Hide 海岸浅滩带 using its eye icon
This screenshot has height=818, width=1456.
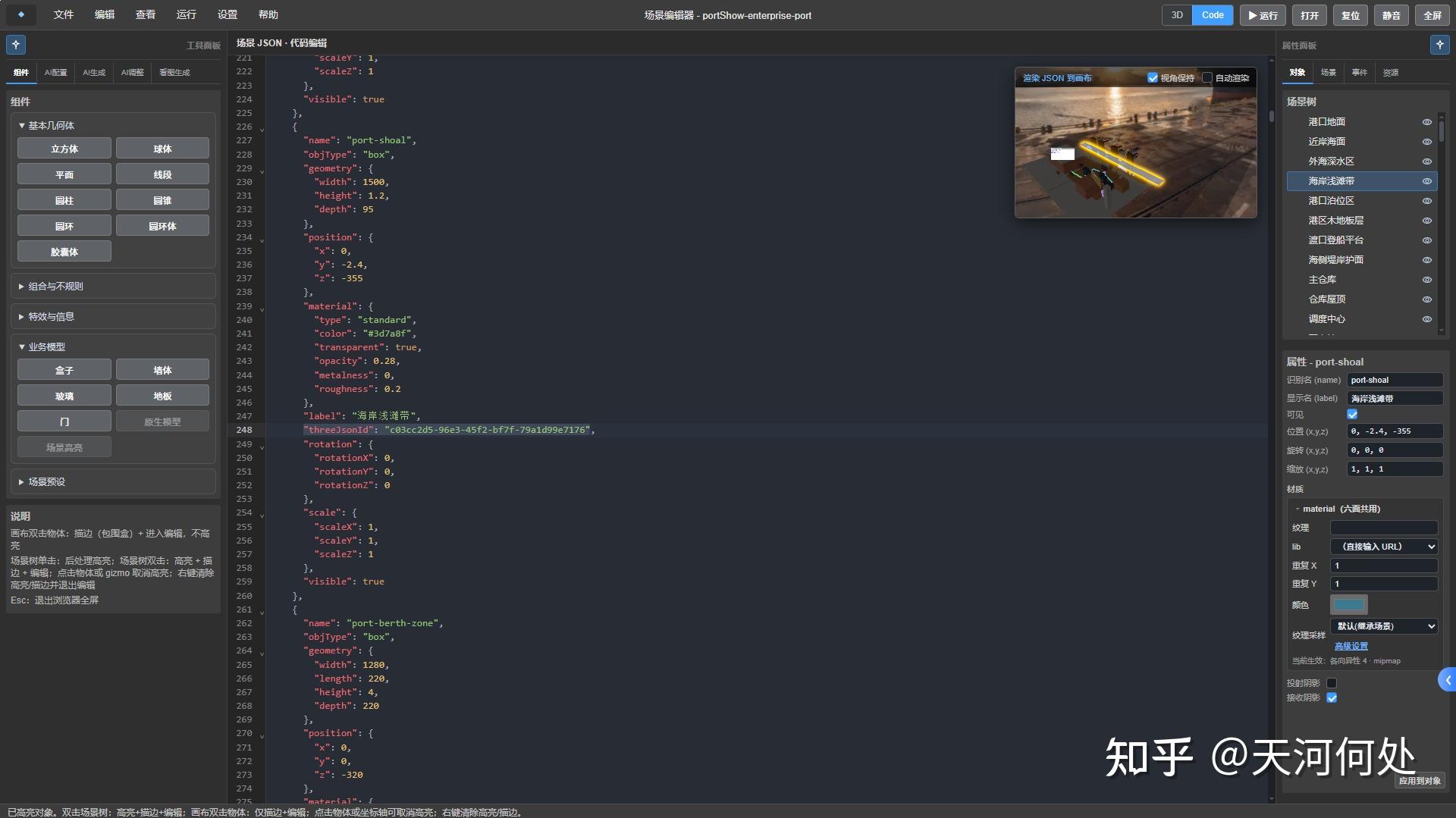click(x=1426, y=181)
